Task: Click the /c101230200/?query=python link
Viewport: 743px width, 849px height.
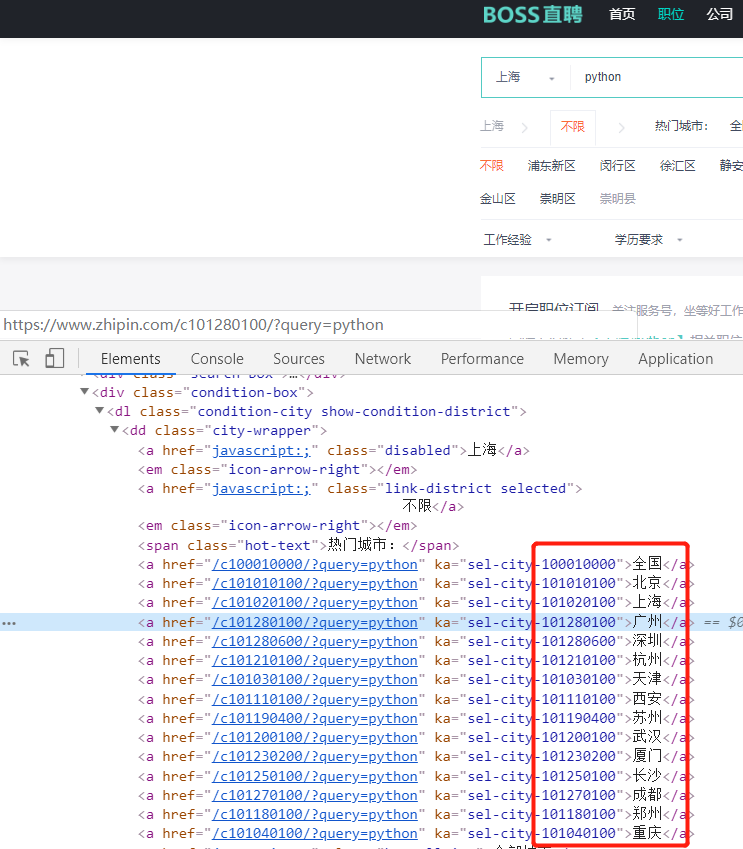Action: coord(315,756)
